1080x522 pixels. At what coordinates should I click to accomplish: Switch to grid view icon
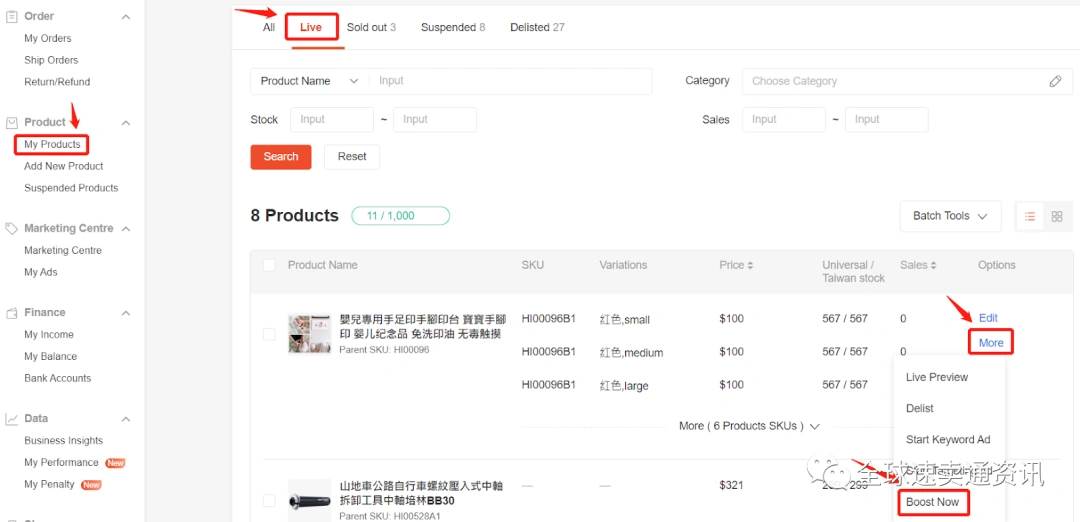[1057, 216]
